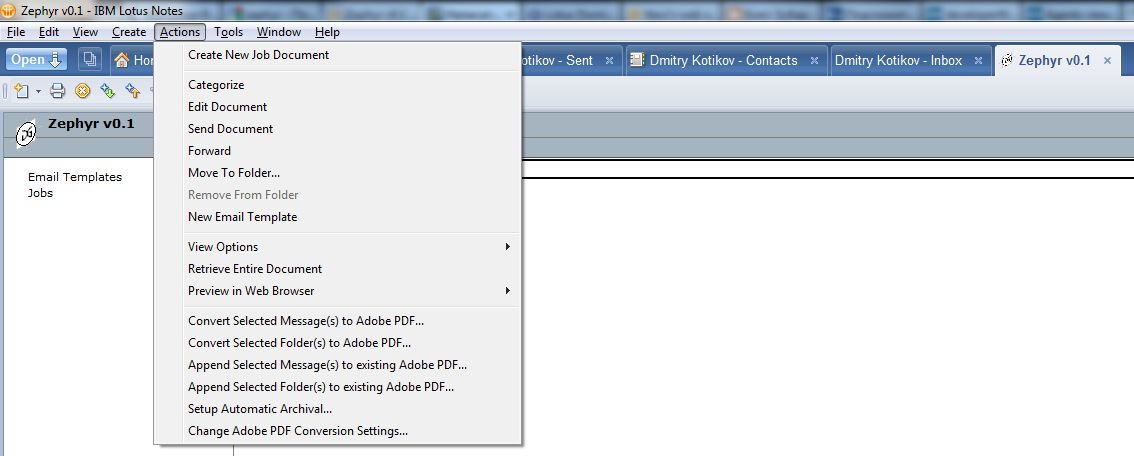Switch to Dmitry Kotikov - Inbox tab
The width and height of the screenshot is (1134, 456).
click(898, 61)
